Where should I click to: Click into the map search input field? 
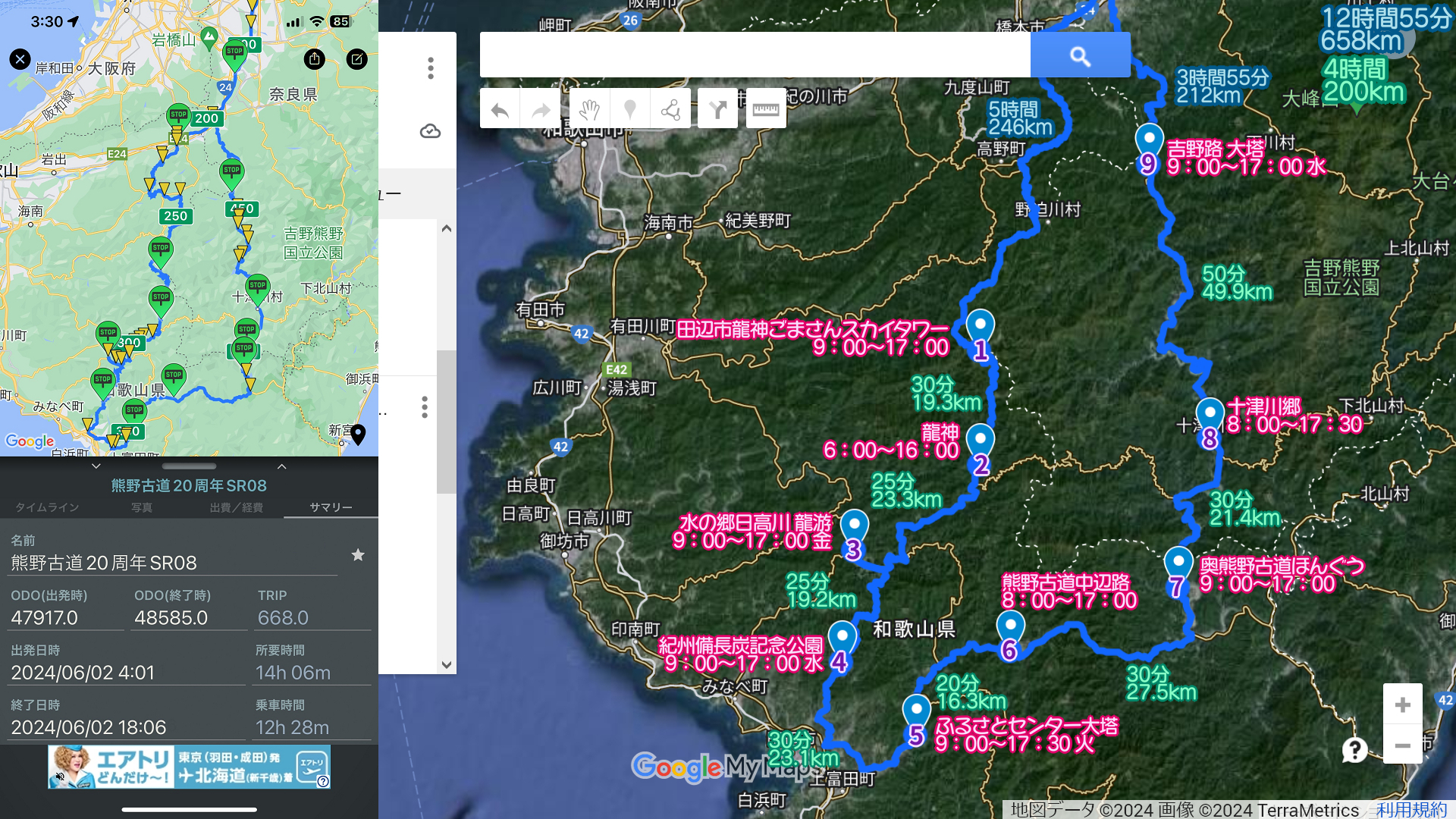[x=755, y=55]
